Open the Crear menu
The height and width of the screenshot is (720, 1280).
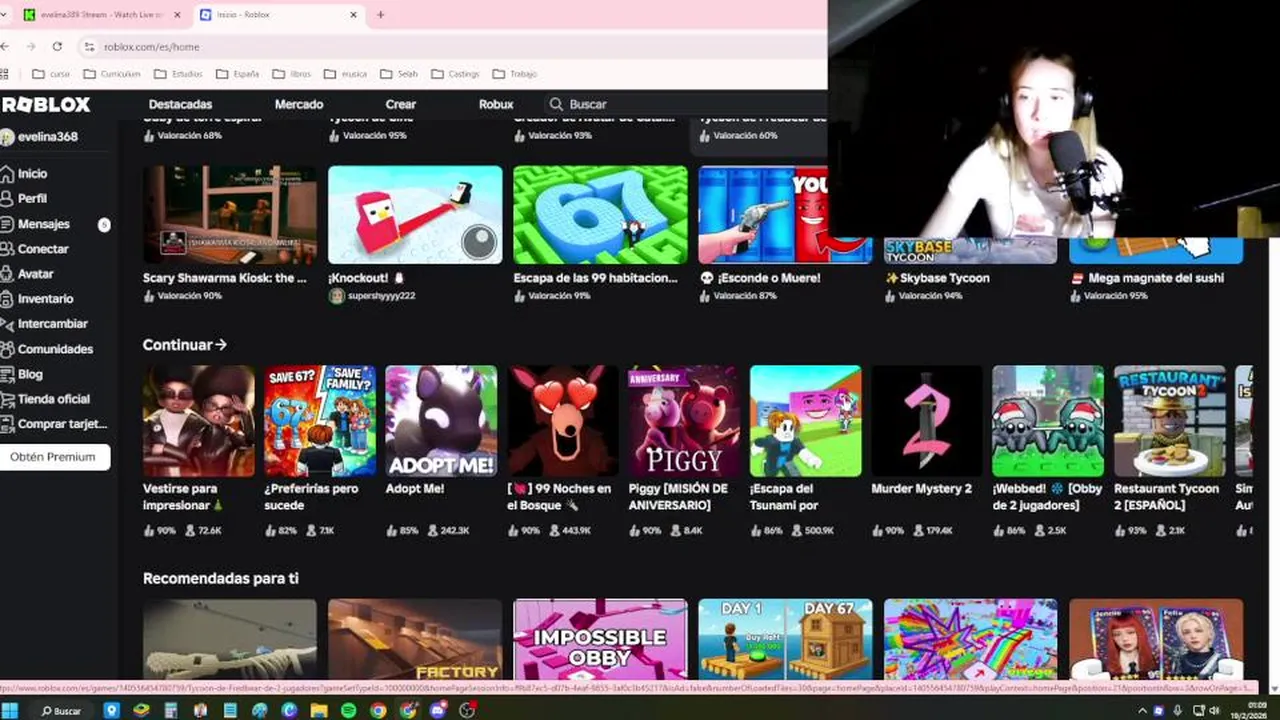(x=401, y=104)
